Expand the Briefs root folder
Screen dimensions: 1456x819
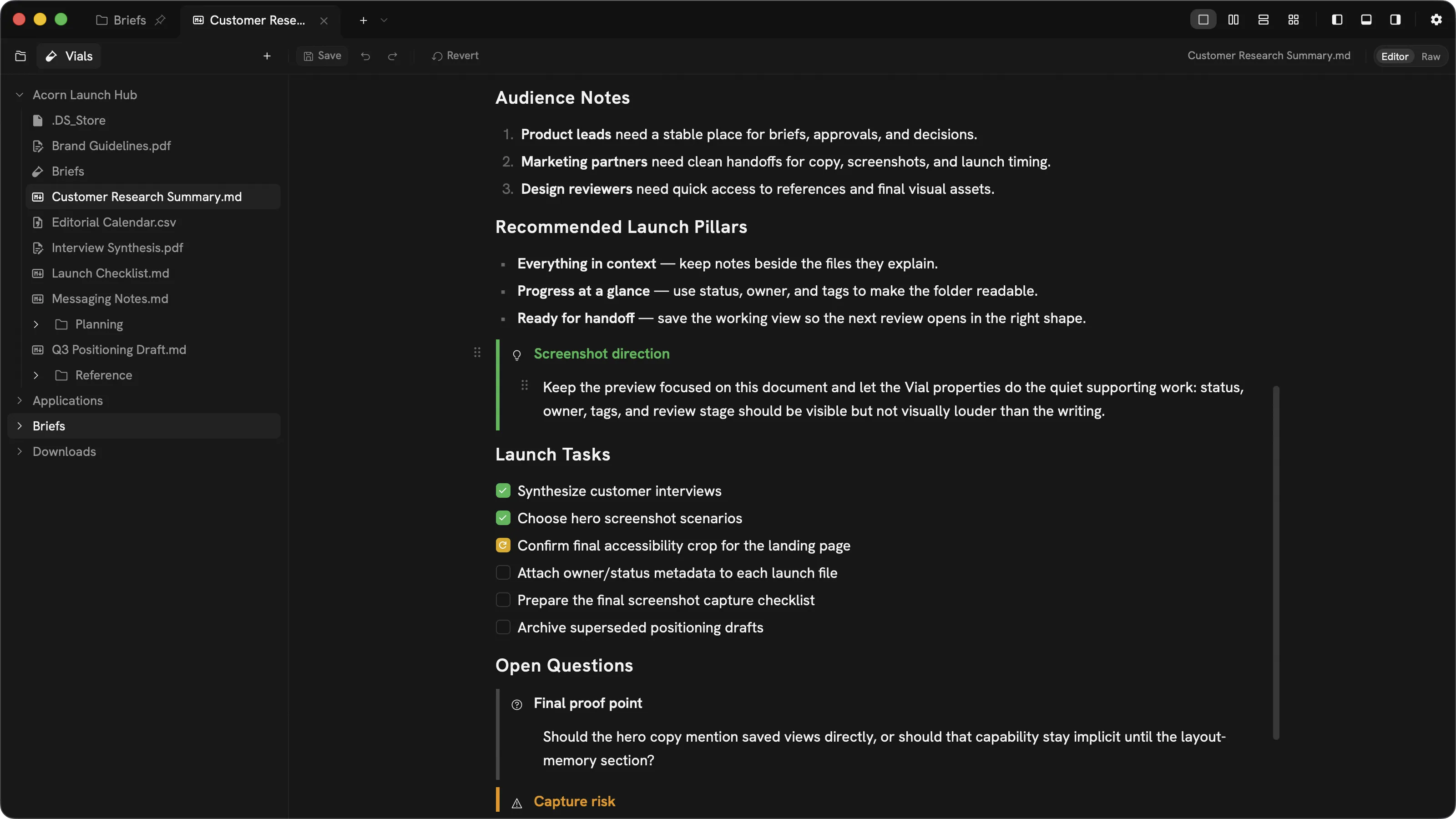(x=20, y=426)
